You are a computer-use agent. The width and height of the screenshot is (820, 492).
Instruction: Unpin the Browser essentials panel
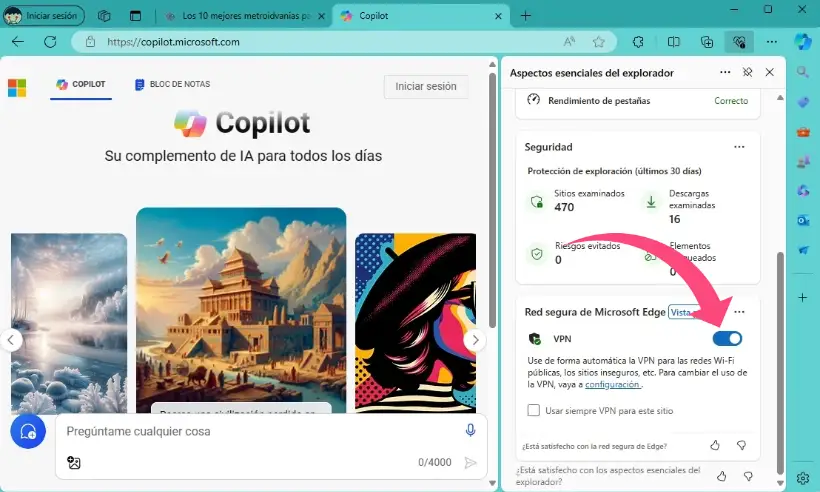(x=747, y=72)
